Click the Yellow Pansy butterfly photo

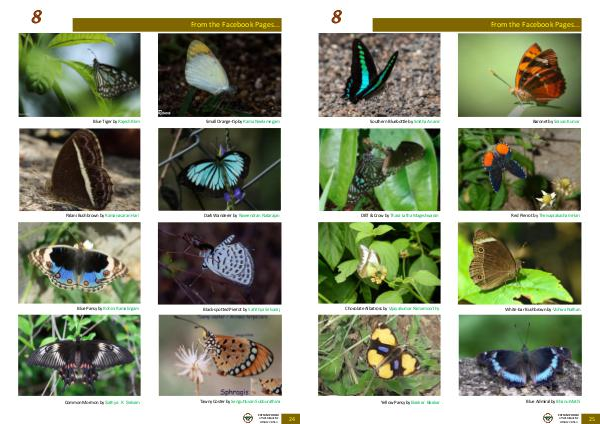379,355
